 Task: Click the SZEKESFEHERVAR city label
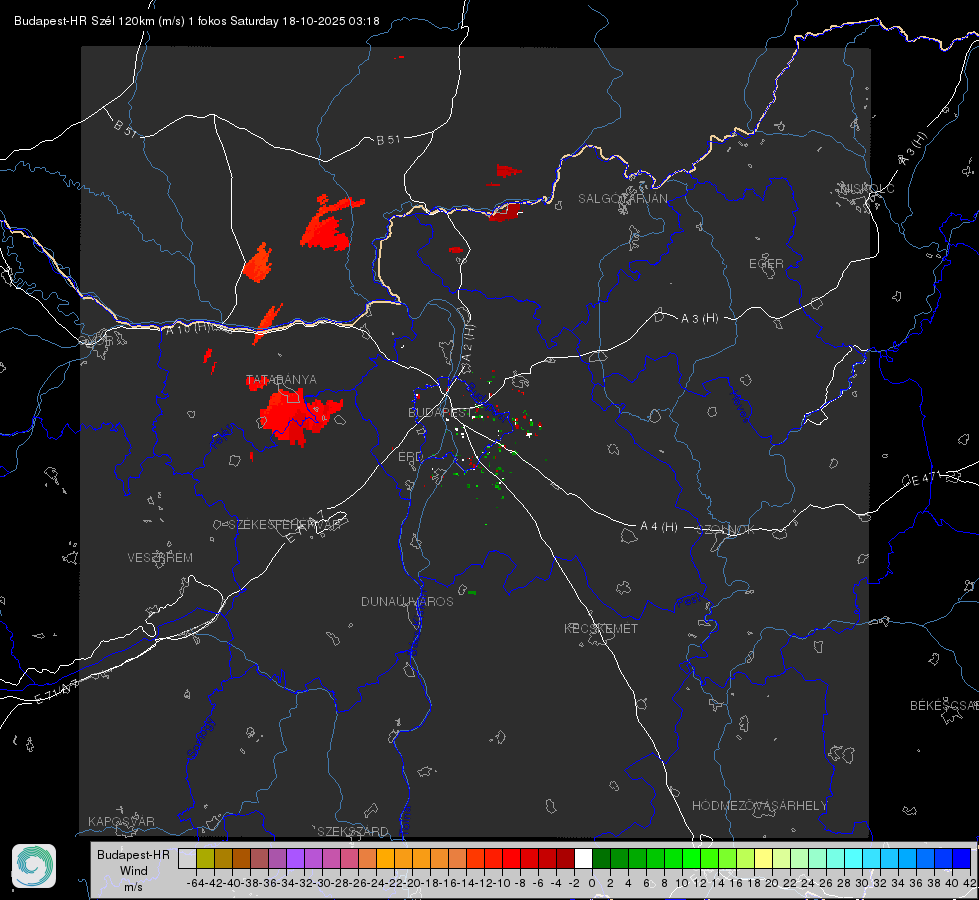284,525
